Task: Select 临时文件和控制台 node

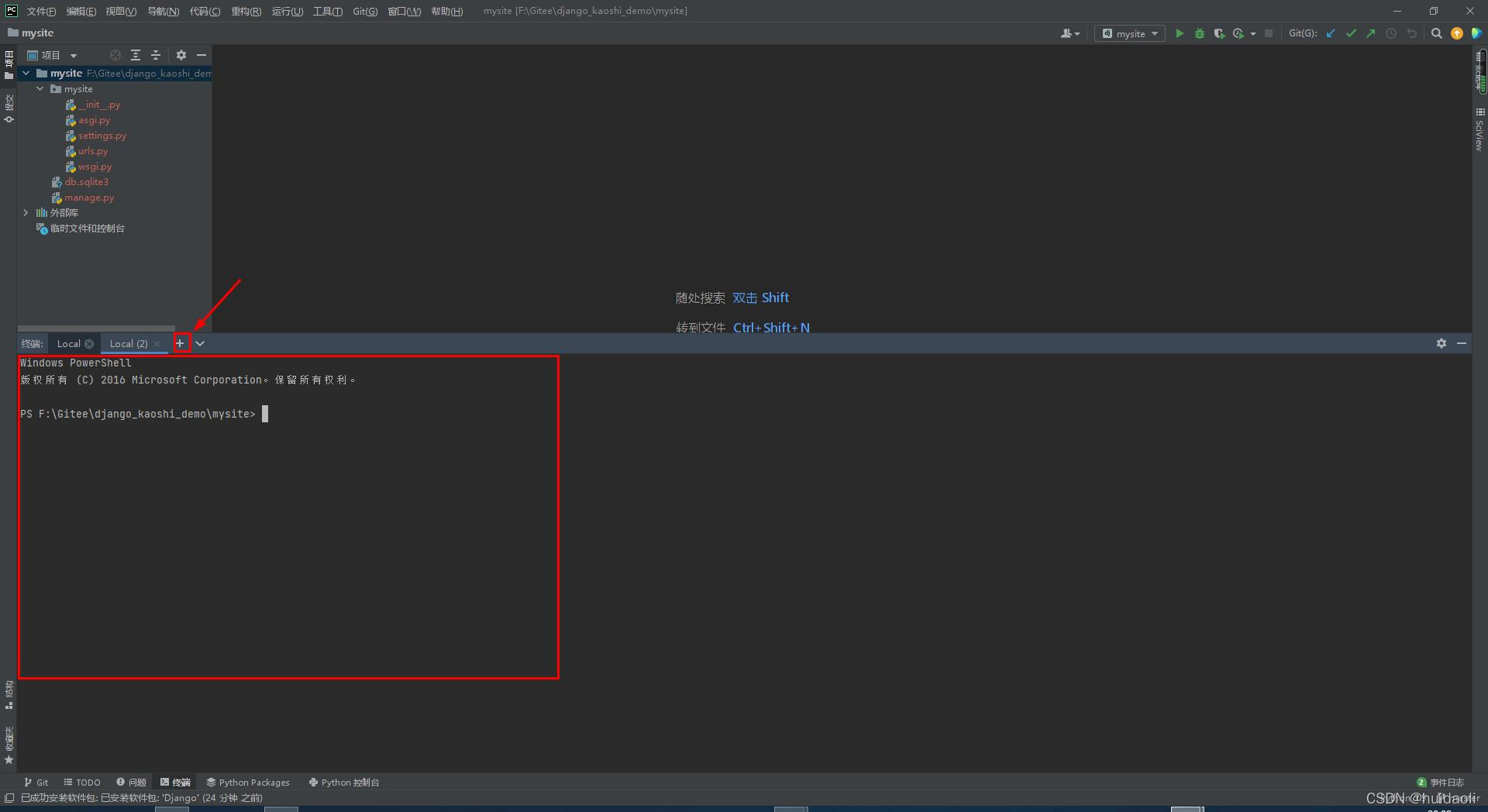Action: (87, 229)
